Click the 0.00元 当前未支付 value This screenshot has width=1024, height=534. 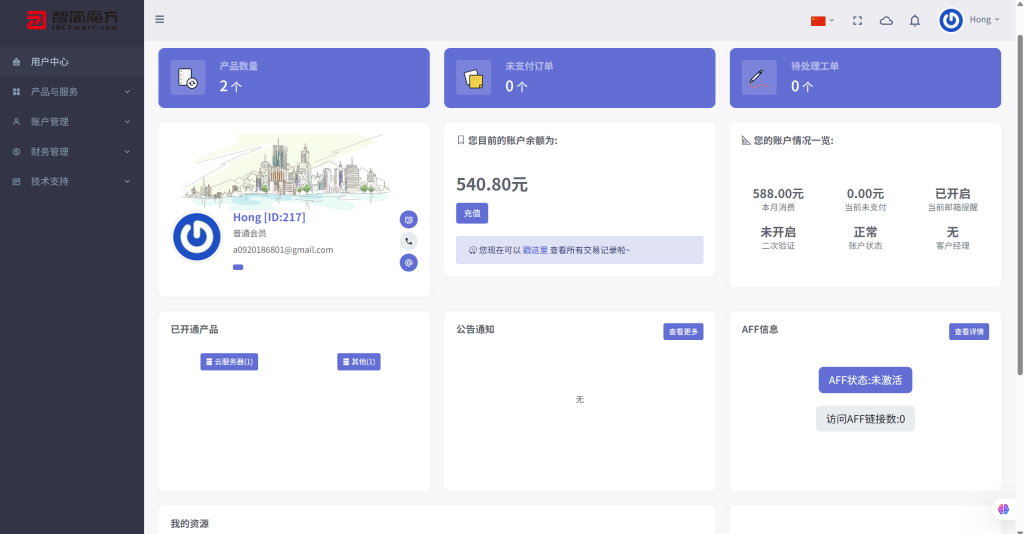pos(865,194)
